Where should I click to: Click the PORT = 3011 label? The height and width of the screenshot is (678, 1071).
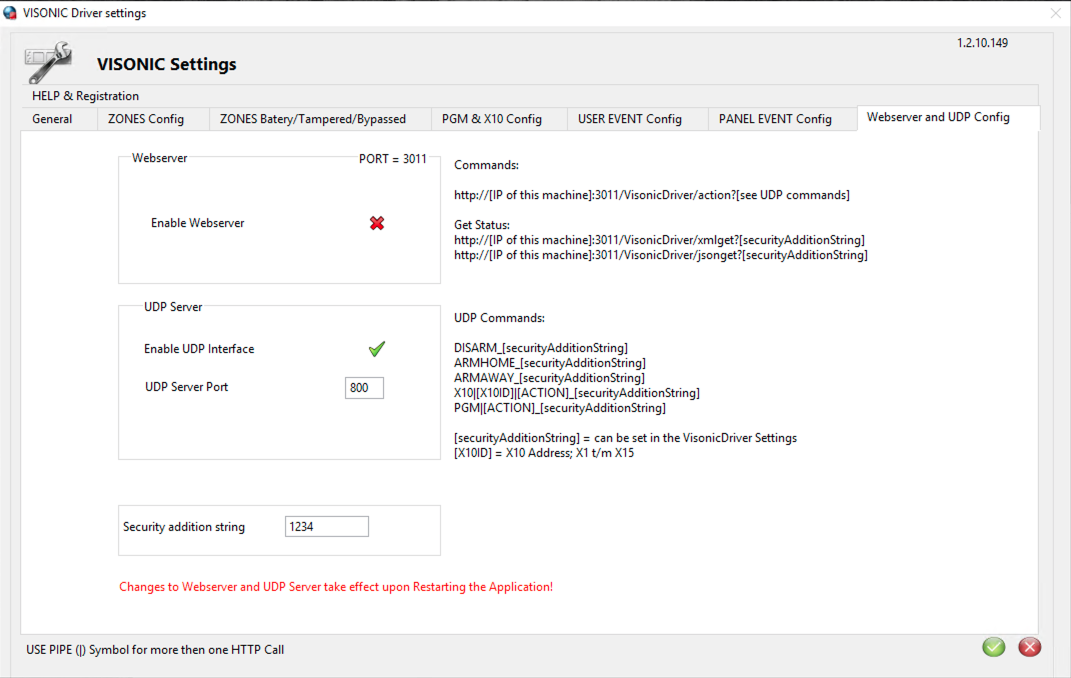393,158
